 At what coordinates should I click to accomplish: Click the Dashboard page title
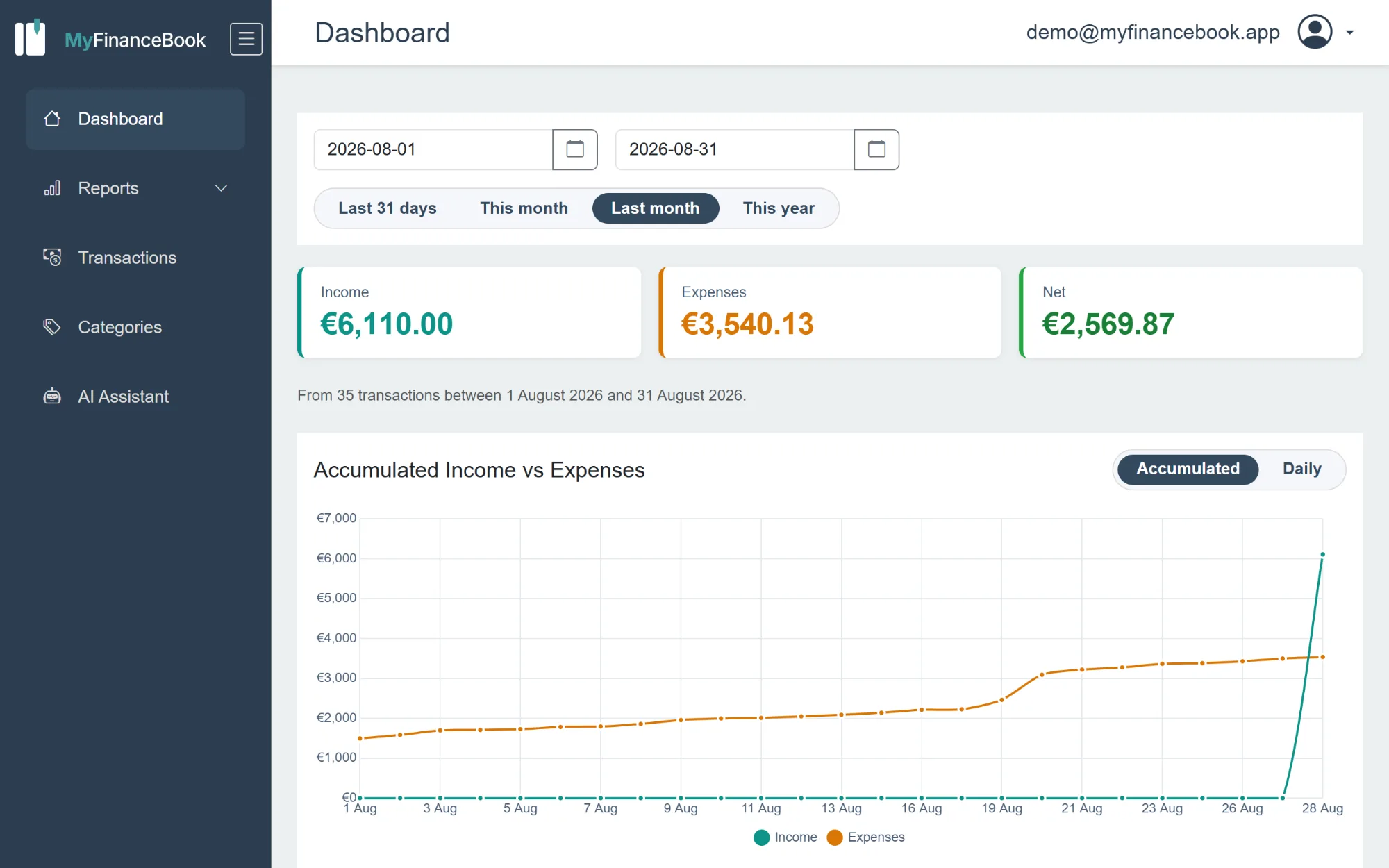[382, 33]
